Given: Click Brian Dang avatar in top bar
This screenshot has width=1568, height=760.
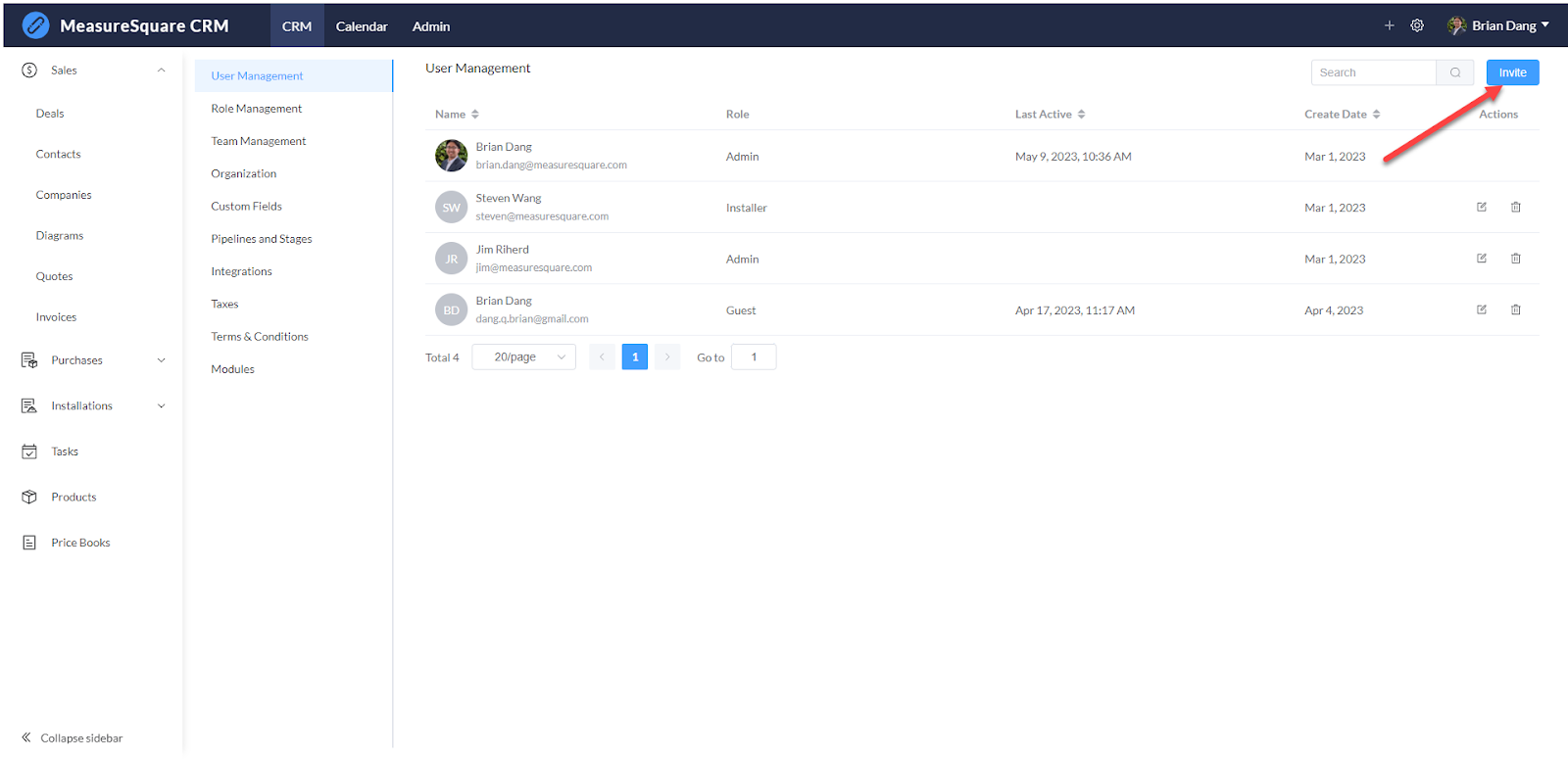Looking at the screenshot, I should click(x=1457, y=25).
